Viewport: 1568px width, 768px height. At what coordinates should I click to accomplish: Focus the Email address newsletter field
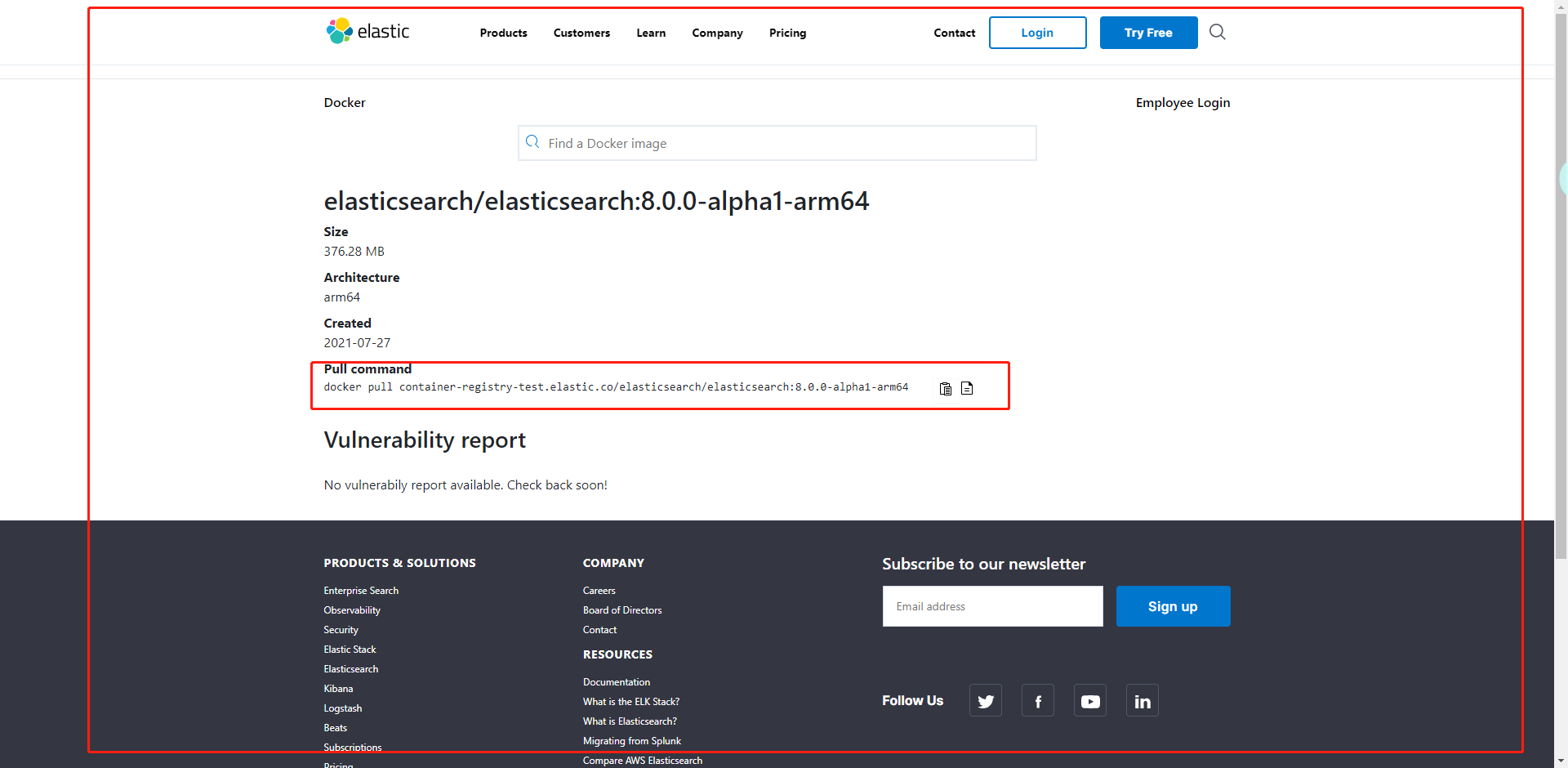pyautogui.click(x=992, y=606)
